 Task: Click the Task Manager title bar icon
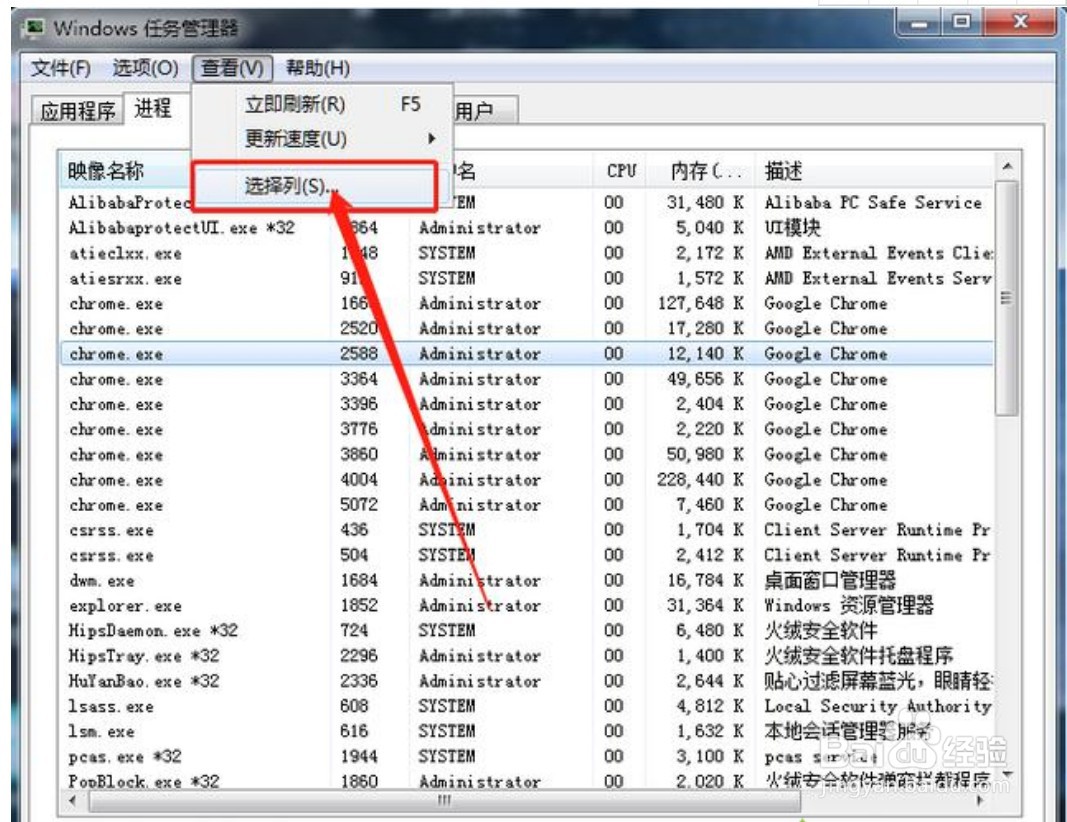33,28
